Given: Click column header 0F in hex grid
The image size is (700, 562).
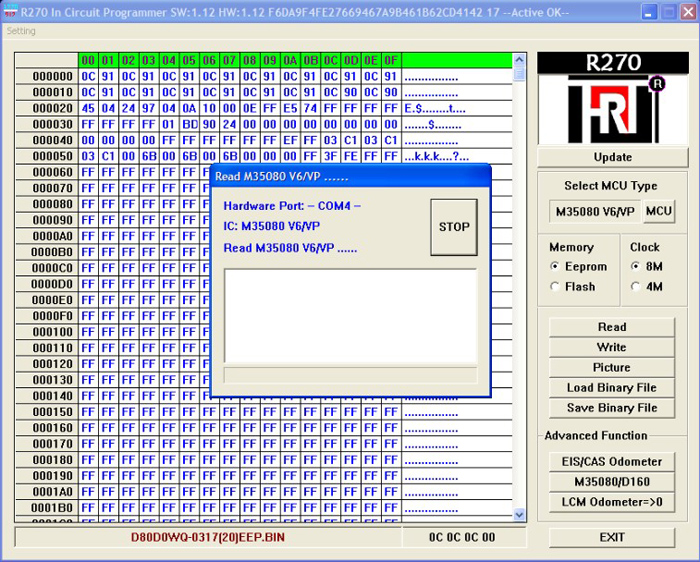Looking at the screenshot, I should pos(391,60).
